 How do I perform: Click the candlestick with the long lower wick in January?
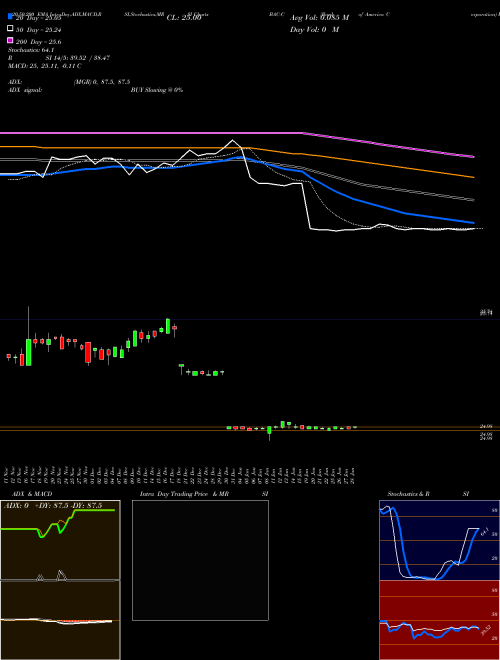[x=269, y=433]
